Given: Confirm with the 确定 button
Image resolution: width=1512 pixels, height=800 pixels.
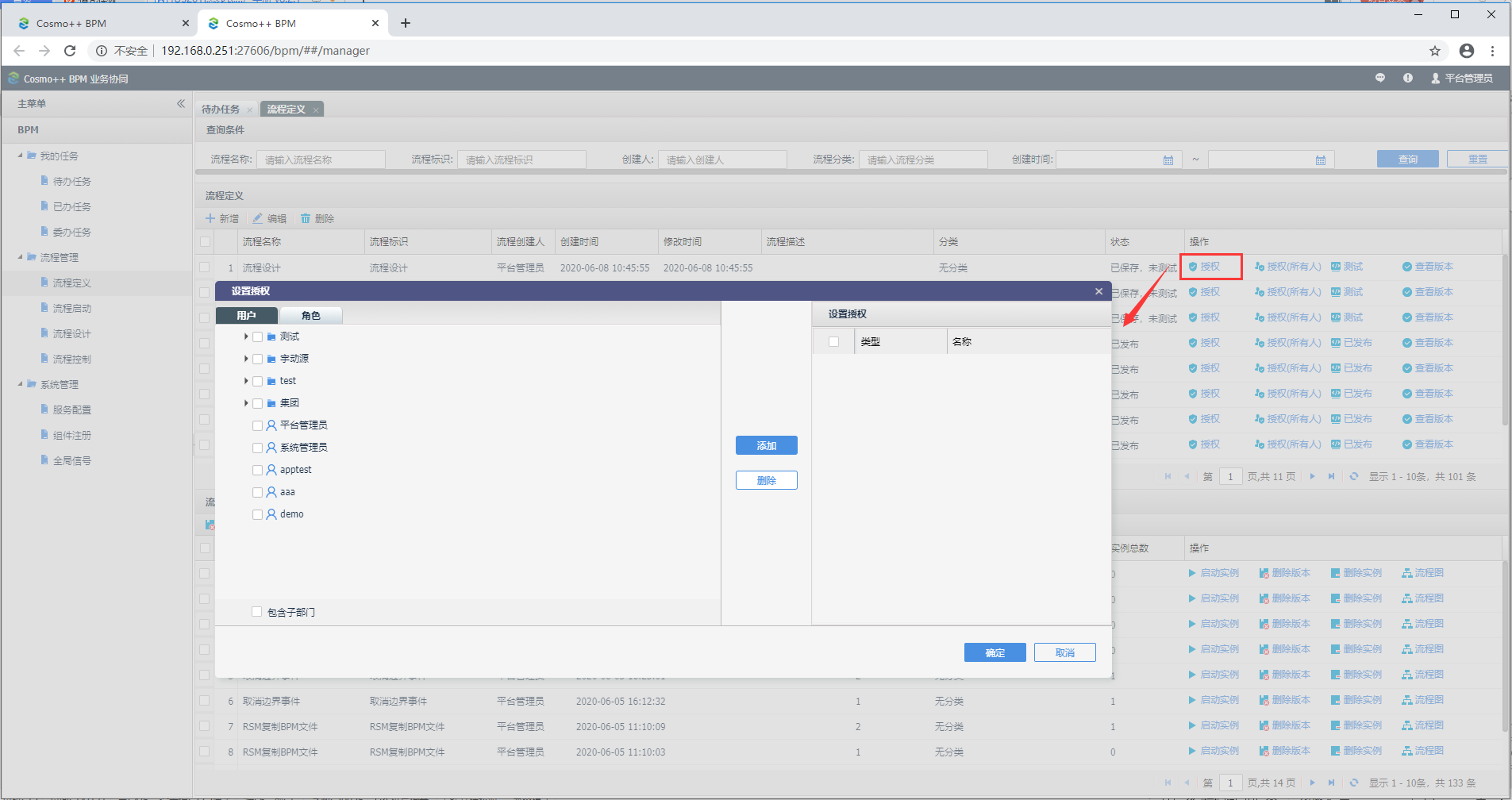Looking at the screenshot, I should (x=995, y=652).
